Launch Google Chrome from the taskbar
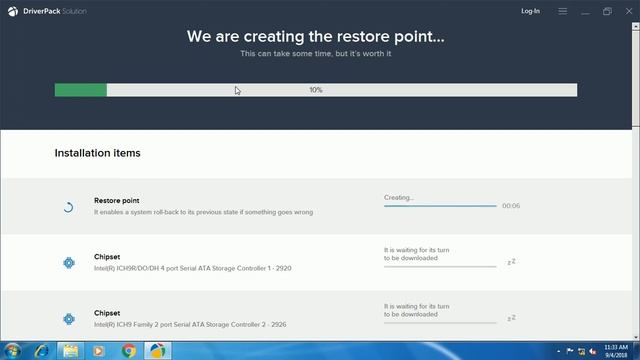This screenshot has width=640, height=360. tap(129, 351)
